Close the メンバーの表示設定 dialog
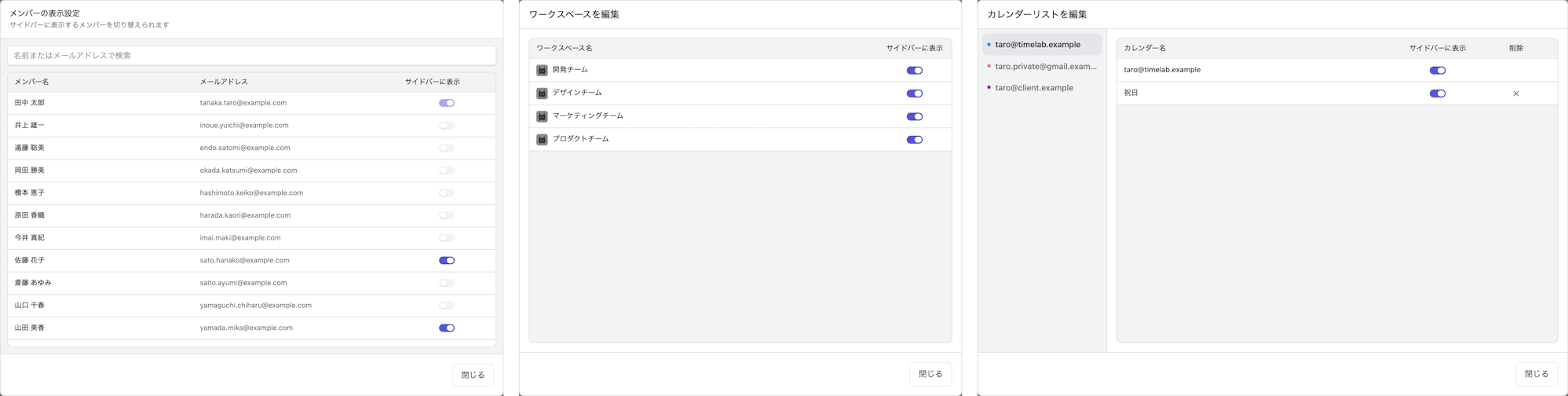This screenshot has width=1568, height=396. (473, 375)
